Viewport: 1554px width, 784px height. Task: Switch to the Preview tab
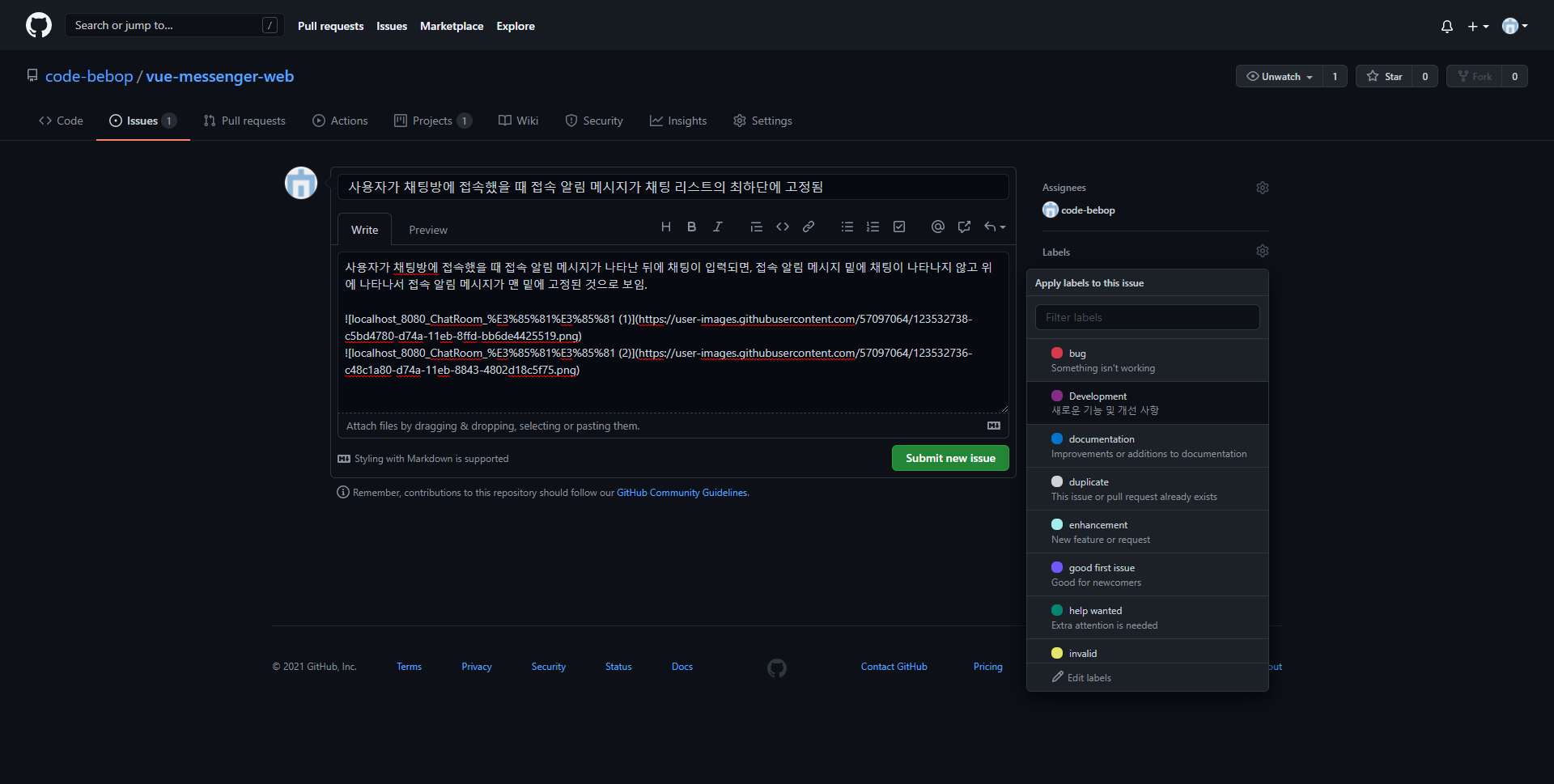(x=428, y=230)
